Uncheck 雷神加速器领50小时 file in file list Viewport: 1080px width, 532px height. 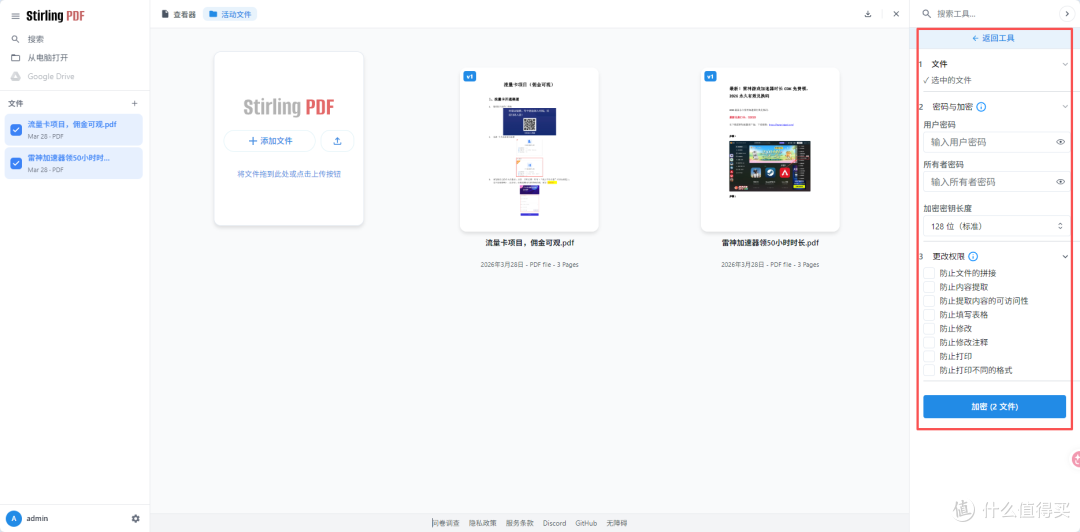[16, 163]
